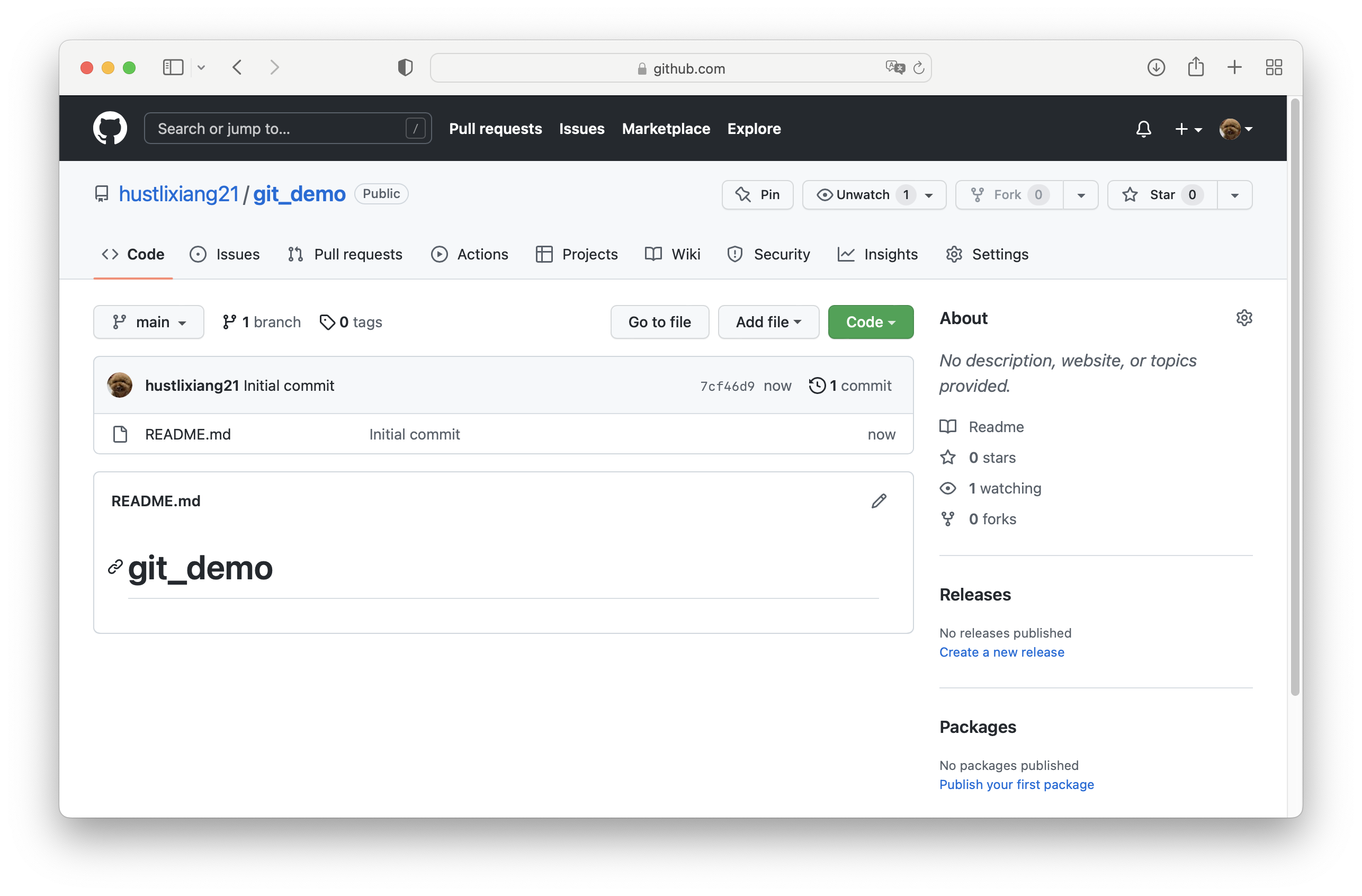Open the notifications bell
The height and width of the screenshot is (896, 1362).
(x=1143, y=129)
